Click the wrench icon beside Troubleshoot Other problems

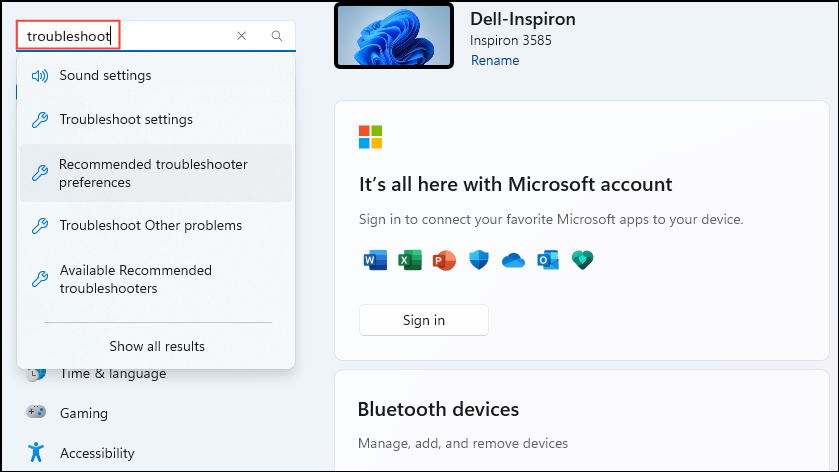(40, 226)
